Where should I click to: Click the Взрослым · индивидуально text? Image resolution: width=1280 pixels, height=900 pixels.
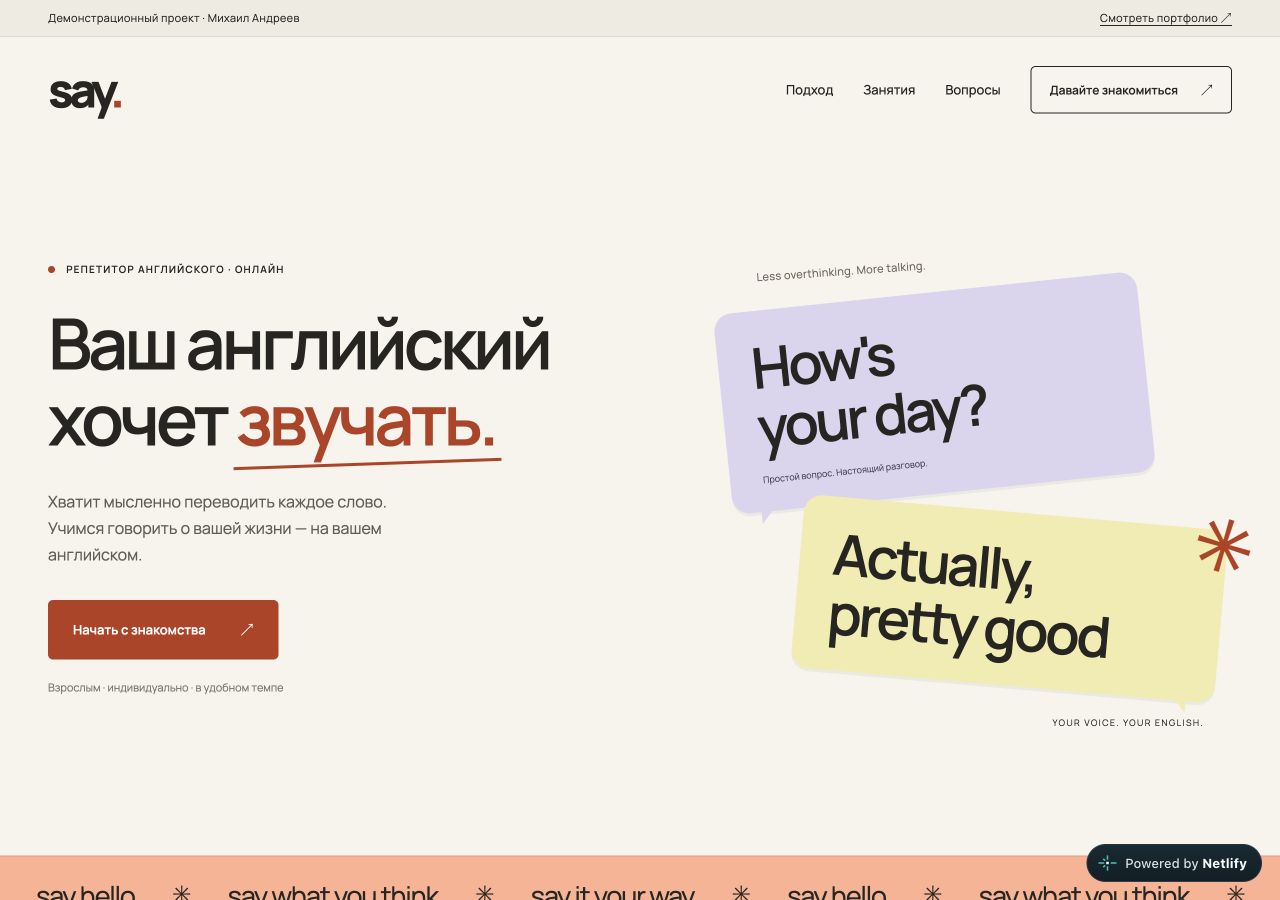[x=118, y=688]
